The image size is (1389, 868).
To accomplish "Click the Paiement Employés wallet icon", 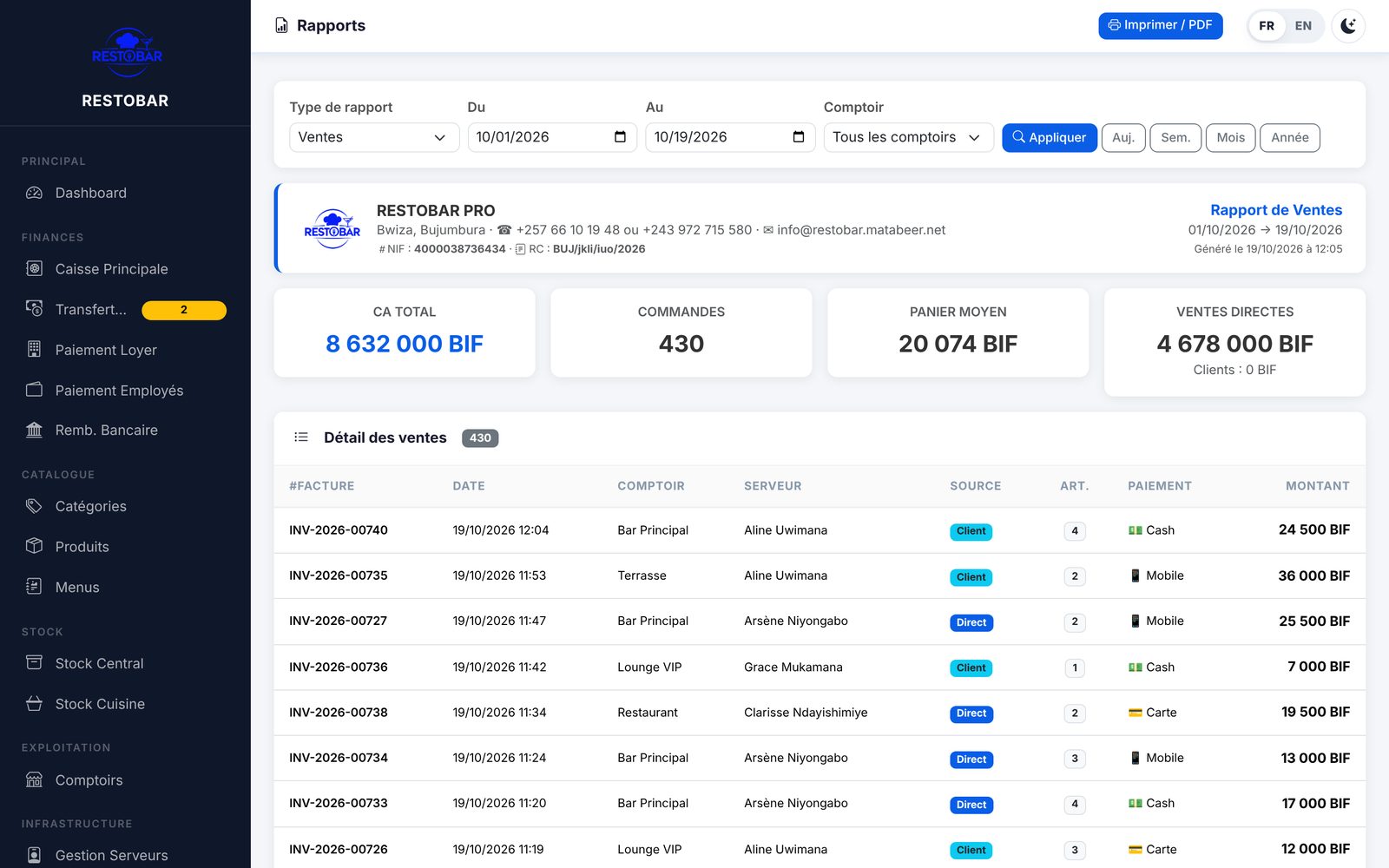I will (34, 390).
